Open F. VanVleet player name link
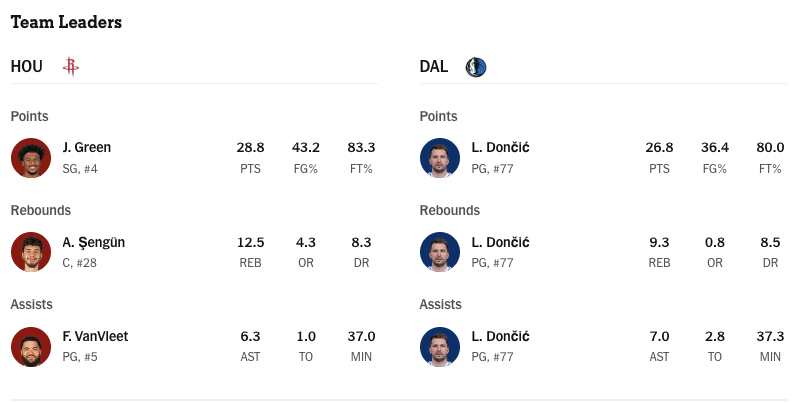 coord(95,336)
